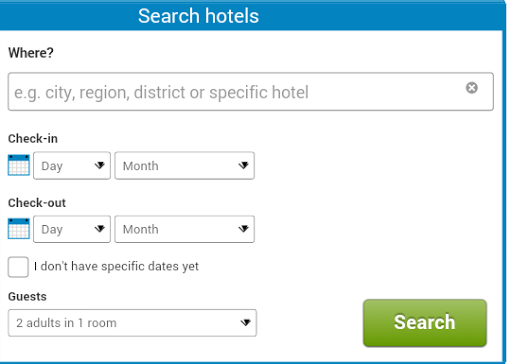Expand the Check-in Month dropdown
The height and width of the screenshot is (364, 512).
pos(185,166)
